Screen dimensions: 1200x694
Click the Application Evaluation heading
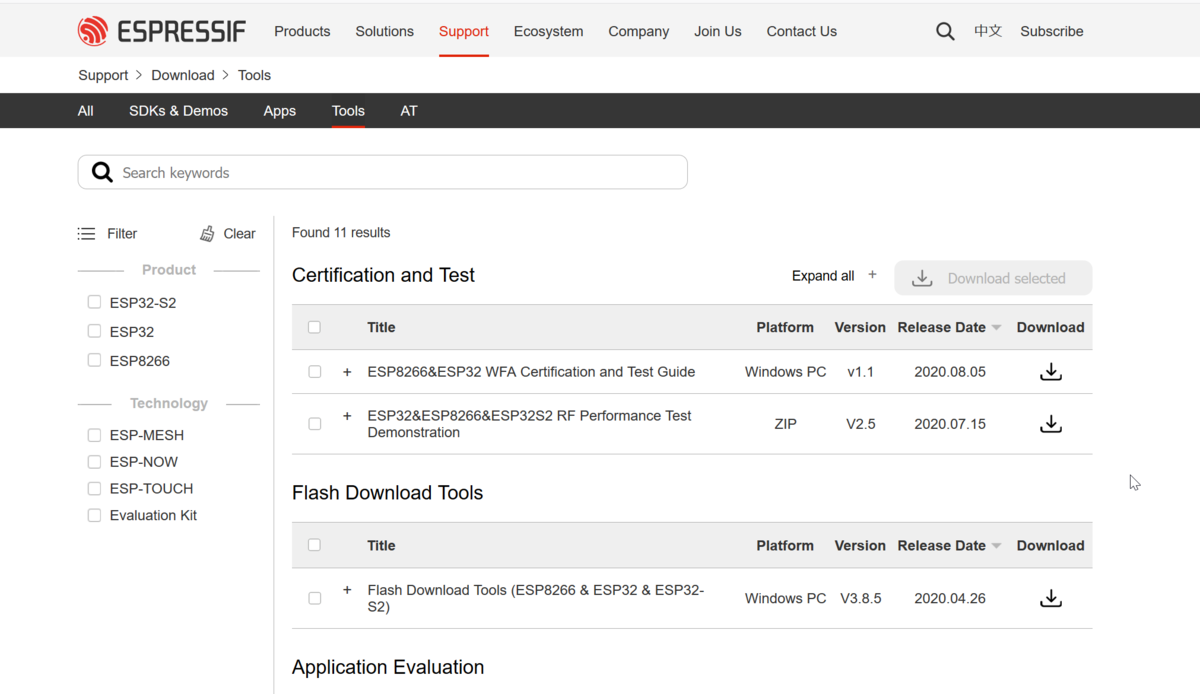[x=388, y=667]
